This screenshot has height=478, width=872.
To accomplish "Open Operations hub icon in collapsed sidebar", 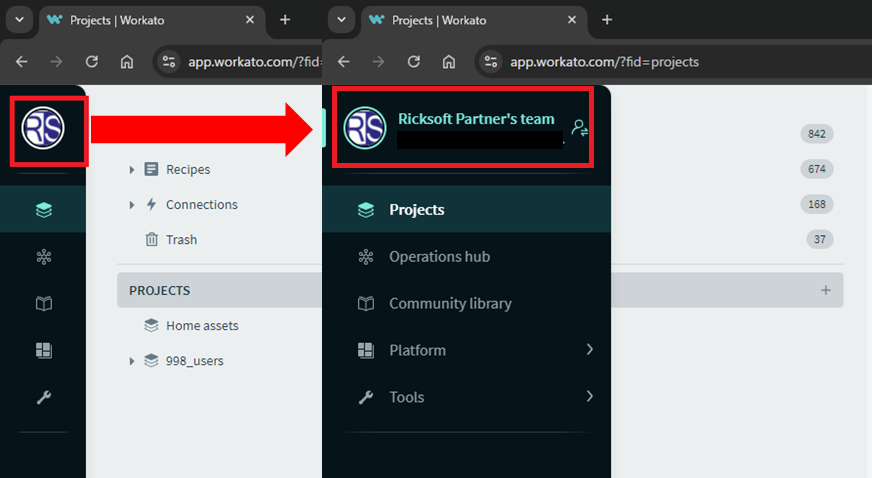I will pos(43,257).
